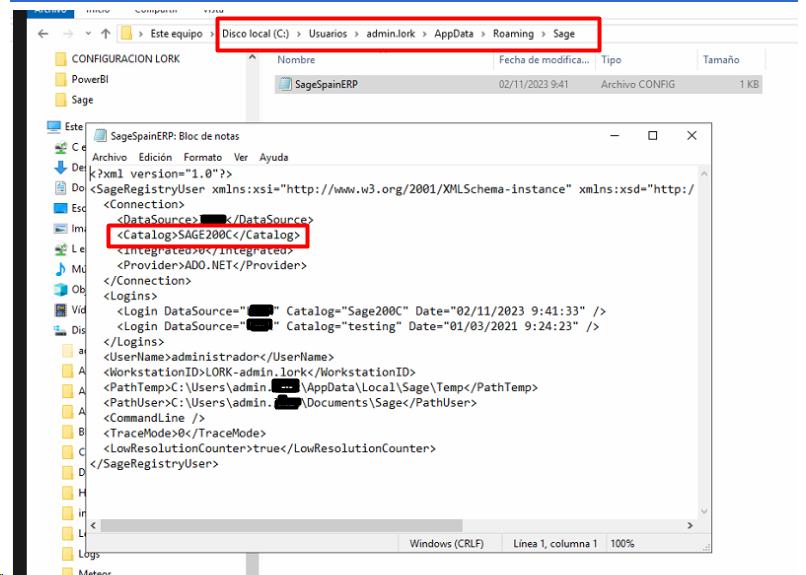
Task: Go forward with the Explorer forward arrow
Action: [x=68, y=34]
